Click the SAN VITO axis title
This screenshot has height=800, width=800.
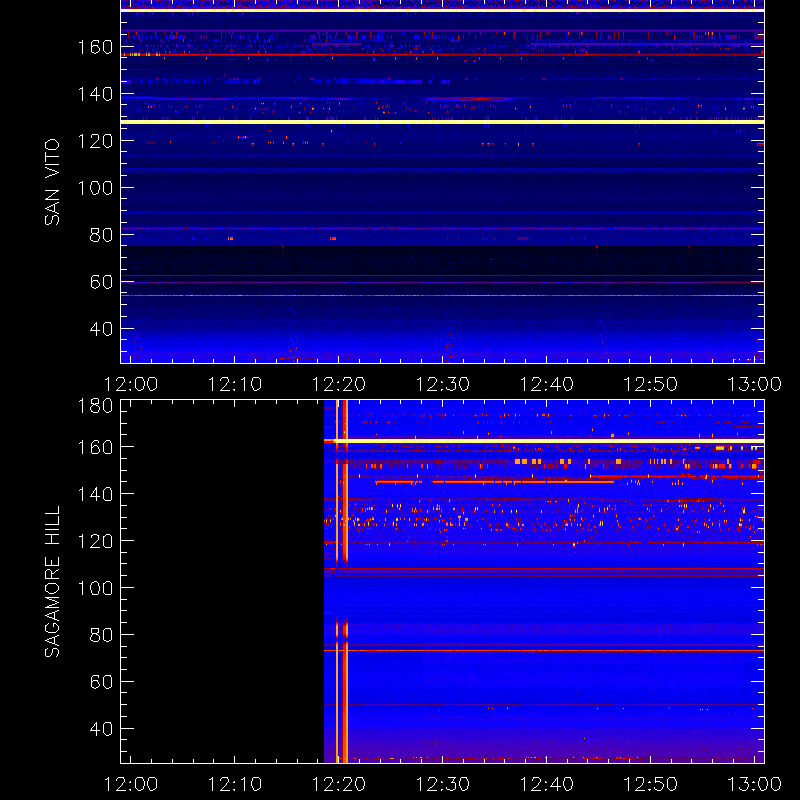(52, 182)
